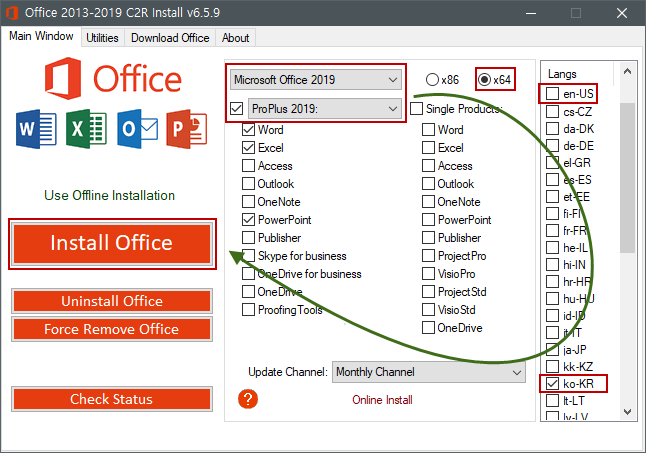Open the ProPlus 2019 edition dropdown
Viewport: 646px width, 453px height.
pyautogui.click(x=325, y=109)
